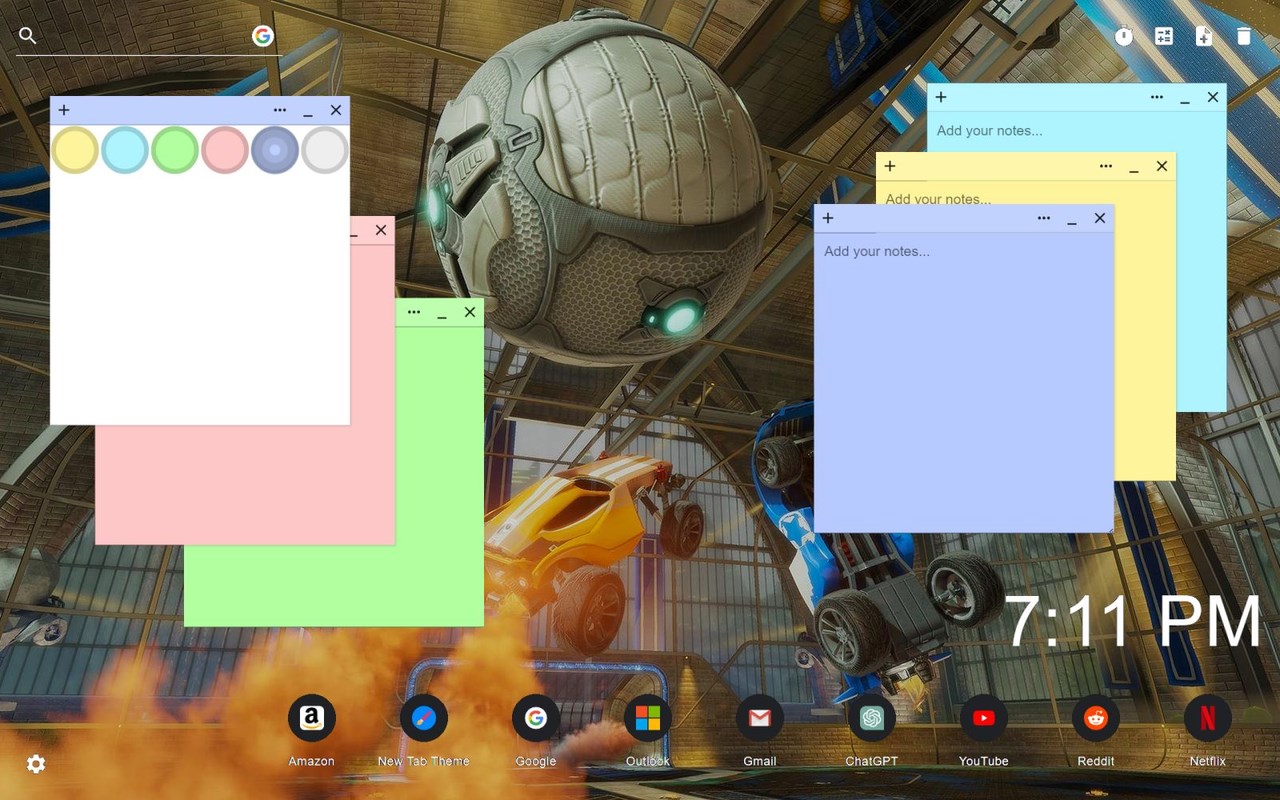Click the cyan note's 'Add your notes...' area

pos(1076,131)
